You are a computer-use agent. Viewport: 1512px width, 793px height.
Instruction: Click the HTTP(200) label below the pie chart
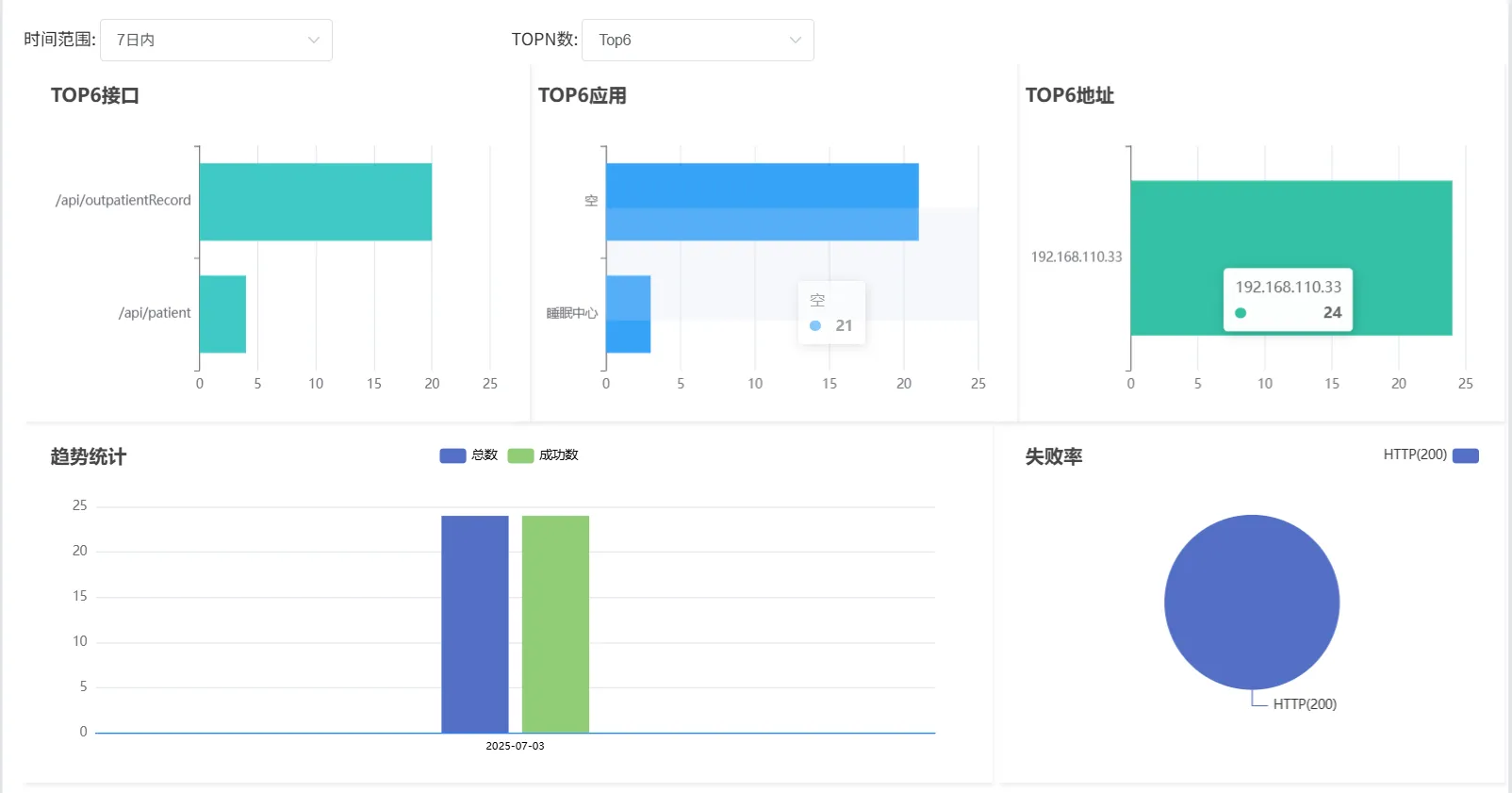coord(1305,704)
